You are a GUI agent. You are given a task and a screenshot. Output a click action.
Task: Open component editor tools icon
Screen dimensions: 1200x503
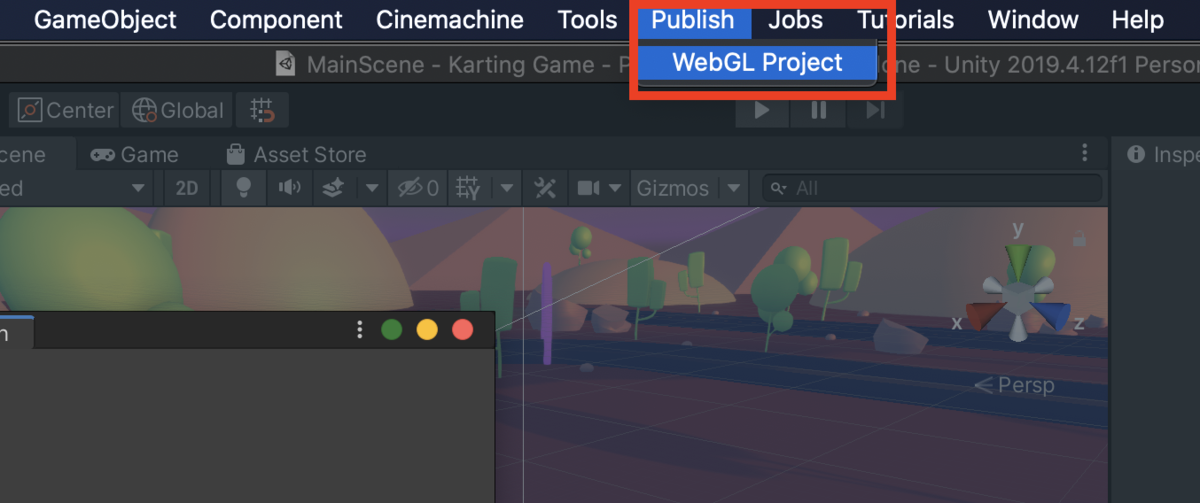pyautogui.click(x=545, y=188)
